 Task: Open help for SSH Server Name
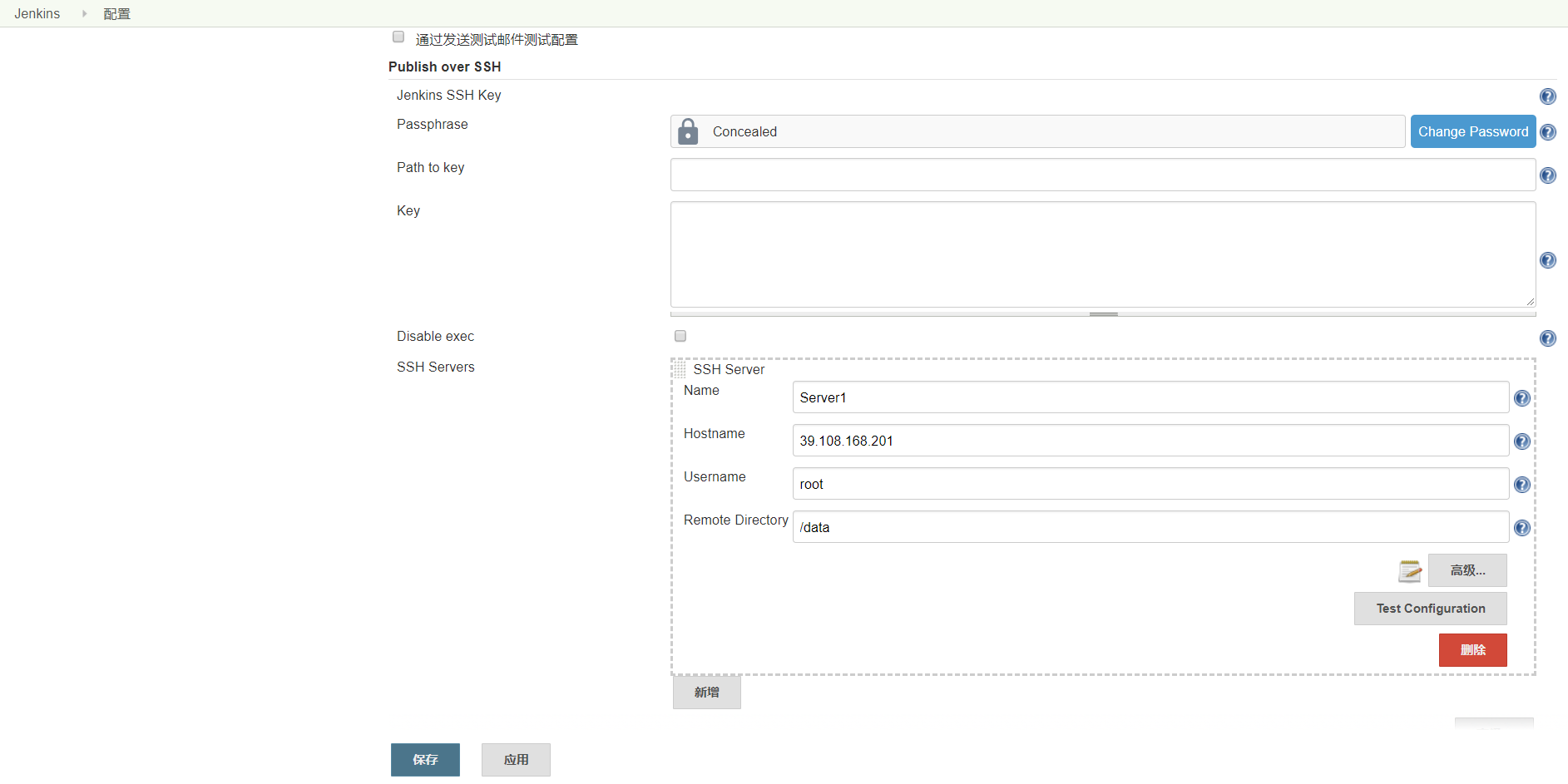pyautogui.click(x=1521, y=398)
